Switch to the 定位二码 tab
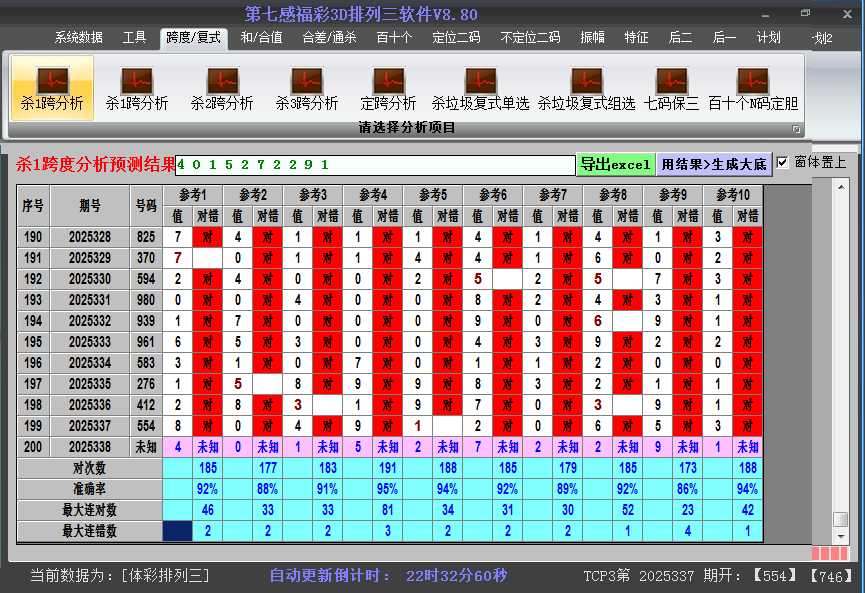This screenshot has width=865, height=593. (456, 38)
